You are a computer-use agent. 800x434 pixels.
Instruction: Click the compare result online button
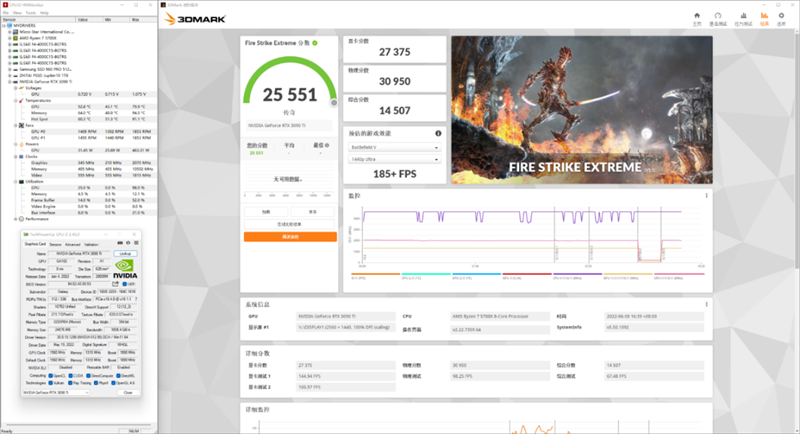pyautogui.click(x=289, y=224)
